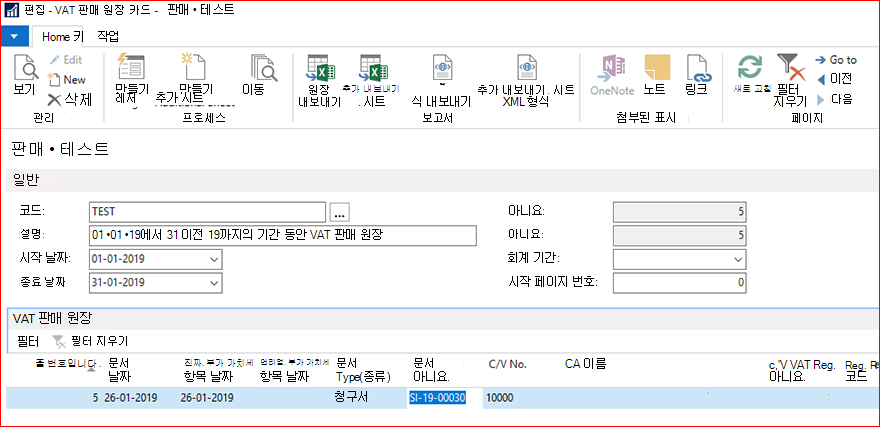Go to 이전 (Previous) record

[834, 79]
